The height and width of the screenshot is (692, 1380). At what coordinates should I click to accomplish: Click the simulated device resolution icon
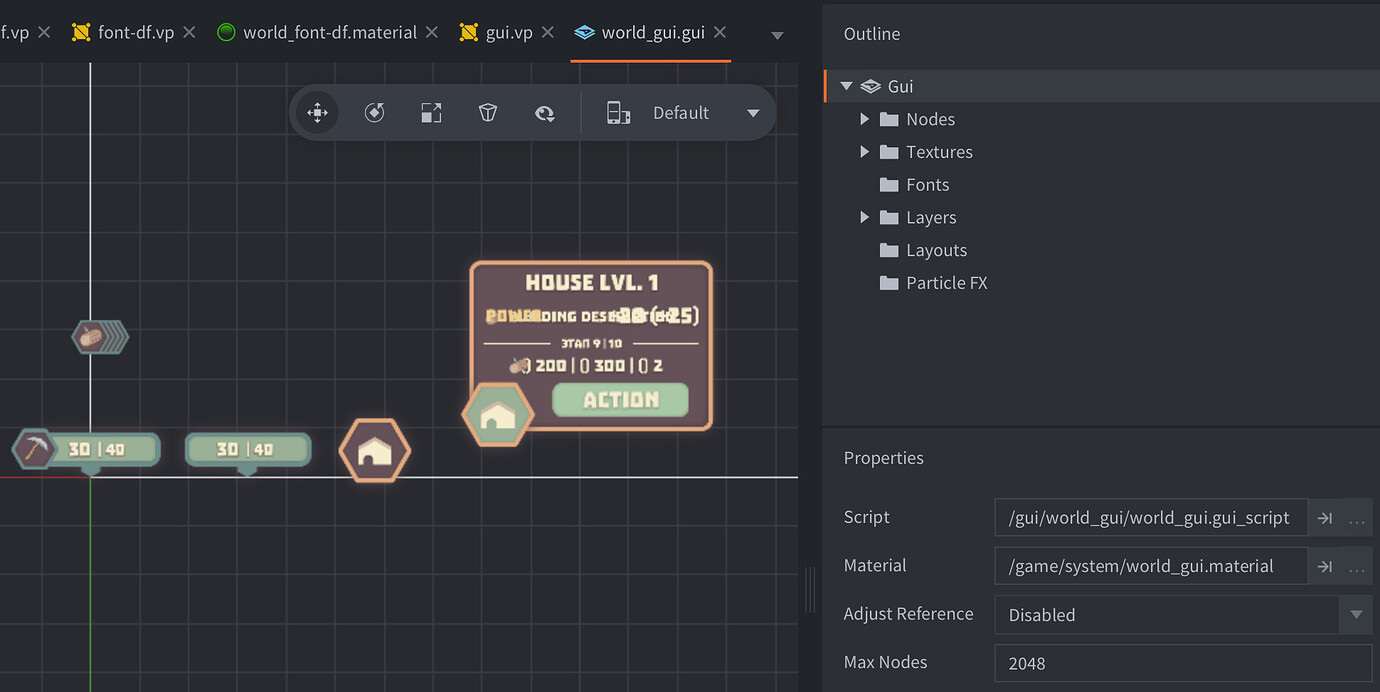click(618, 112)
